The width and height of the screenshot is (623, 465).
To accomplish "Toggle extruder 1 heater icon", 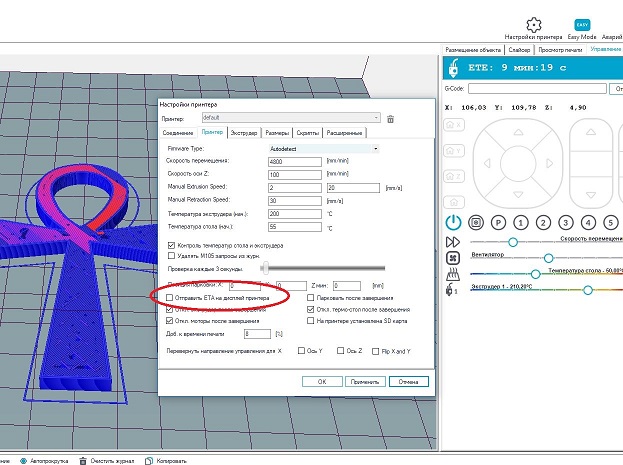I will tap(451, 289).
